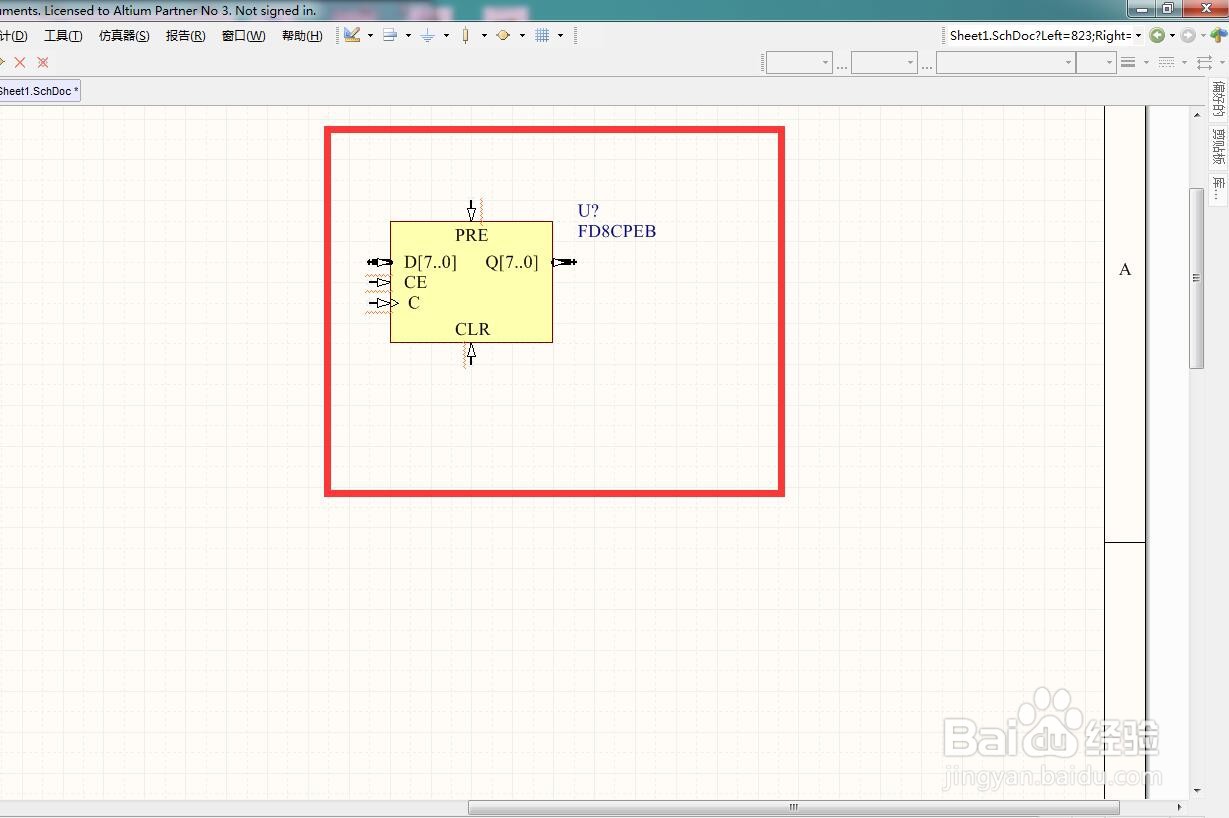The width and height of the screenshot is (1229, 818).
Task: Click the vertical scrollbar thumb
Action: click(x=1196, y=278)
